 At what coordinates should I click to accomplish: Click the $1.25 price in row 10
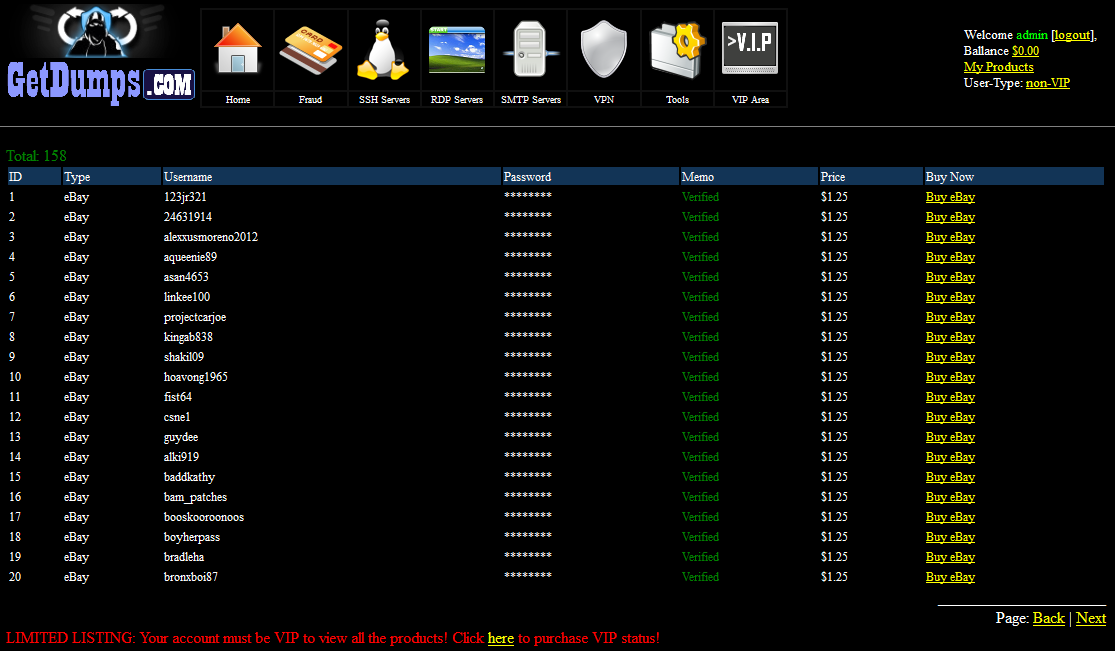point(834,377)
